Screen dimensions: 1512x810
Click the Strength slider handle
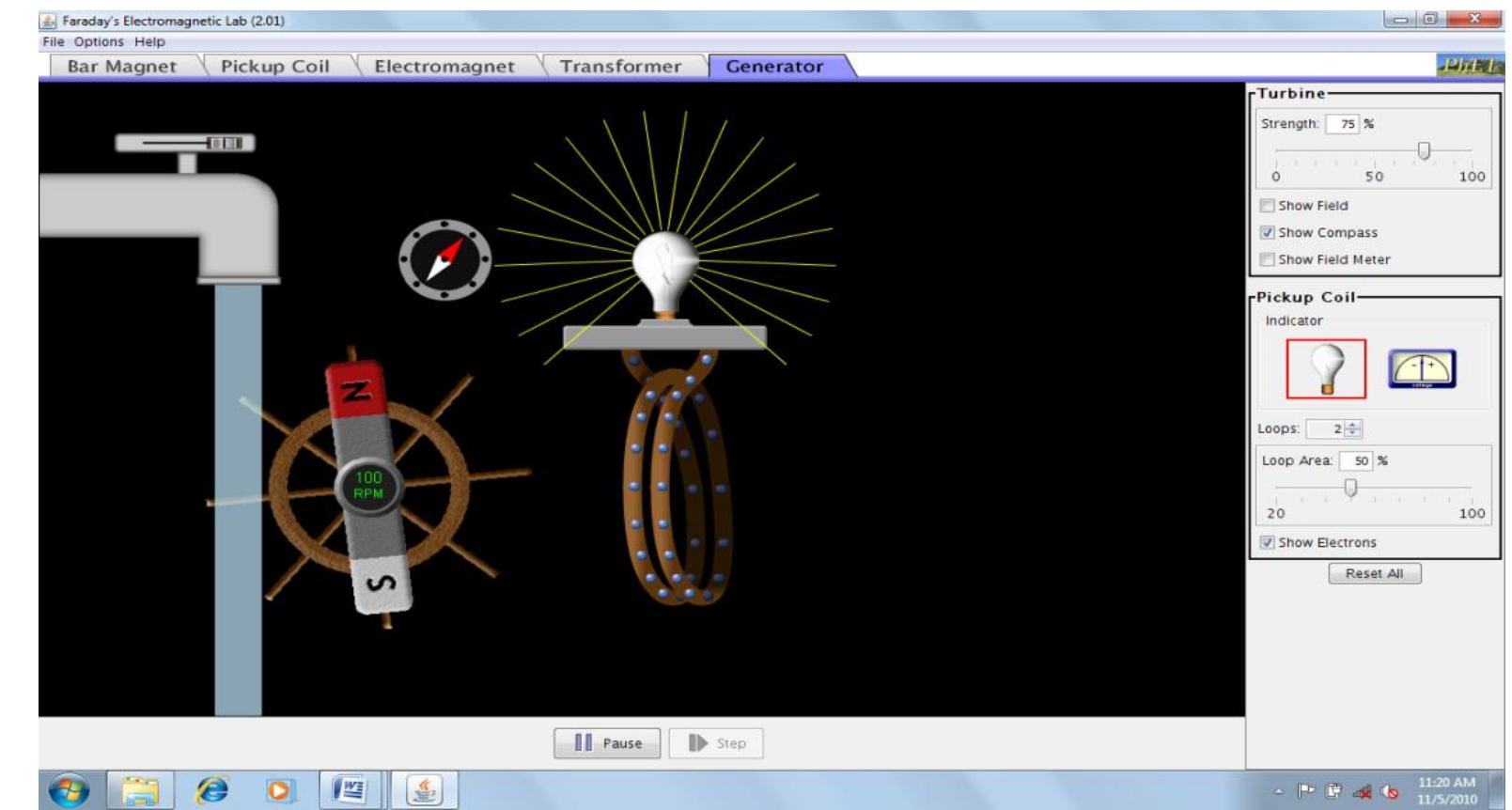1424,150
